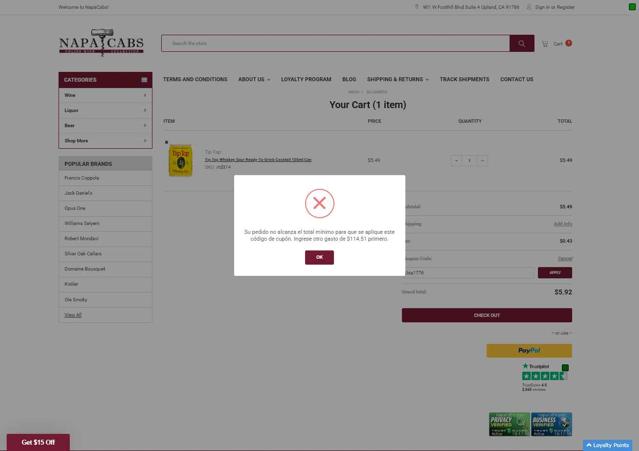Click the Opus One brand link
This screenshot has width=639, height=451.
point(75,208)
